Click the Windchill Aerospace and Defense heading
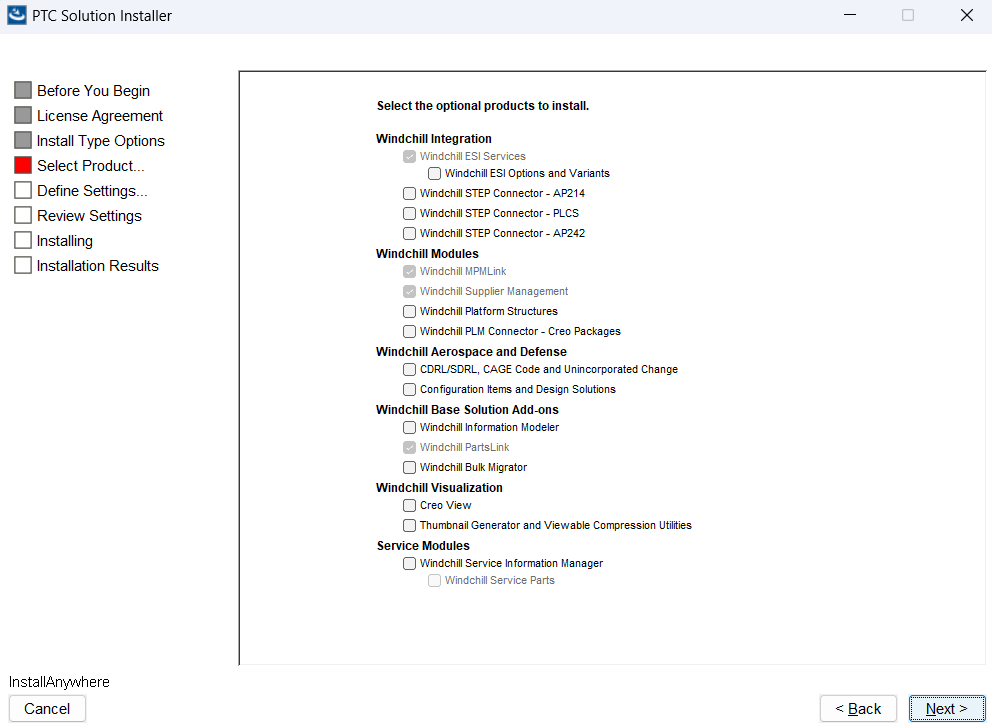The height and width of the screenshot is (728, 992). coord(471,352)
